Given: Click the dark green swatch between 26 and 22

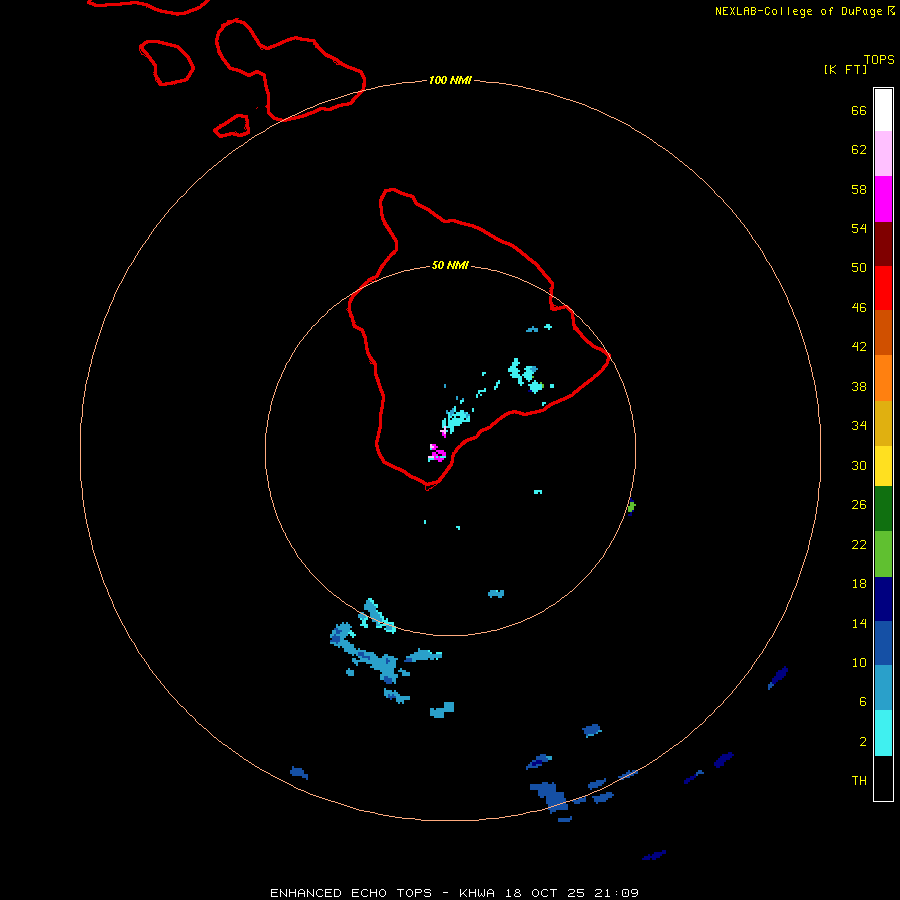Looking at the screenshot, I should pyautogui.click(x=883, y=509).
